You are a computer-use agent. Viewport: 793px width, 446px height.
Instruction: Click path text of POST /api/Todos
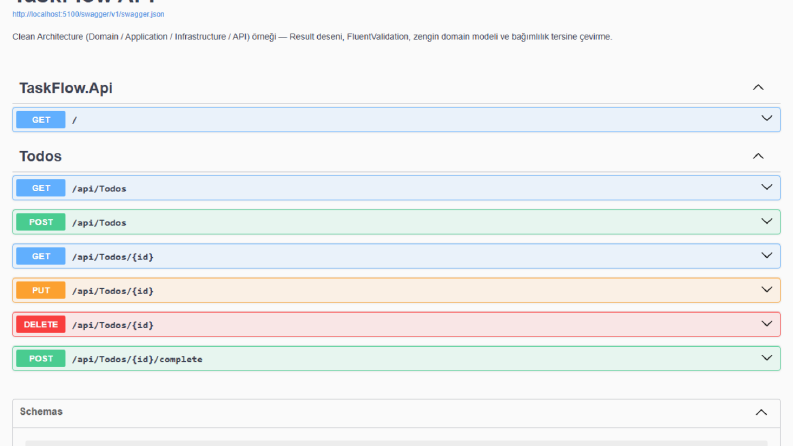[99, 222]
